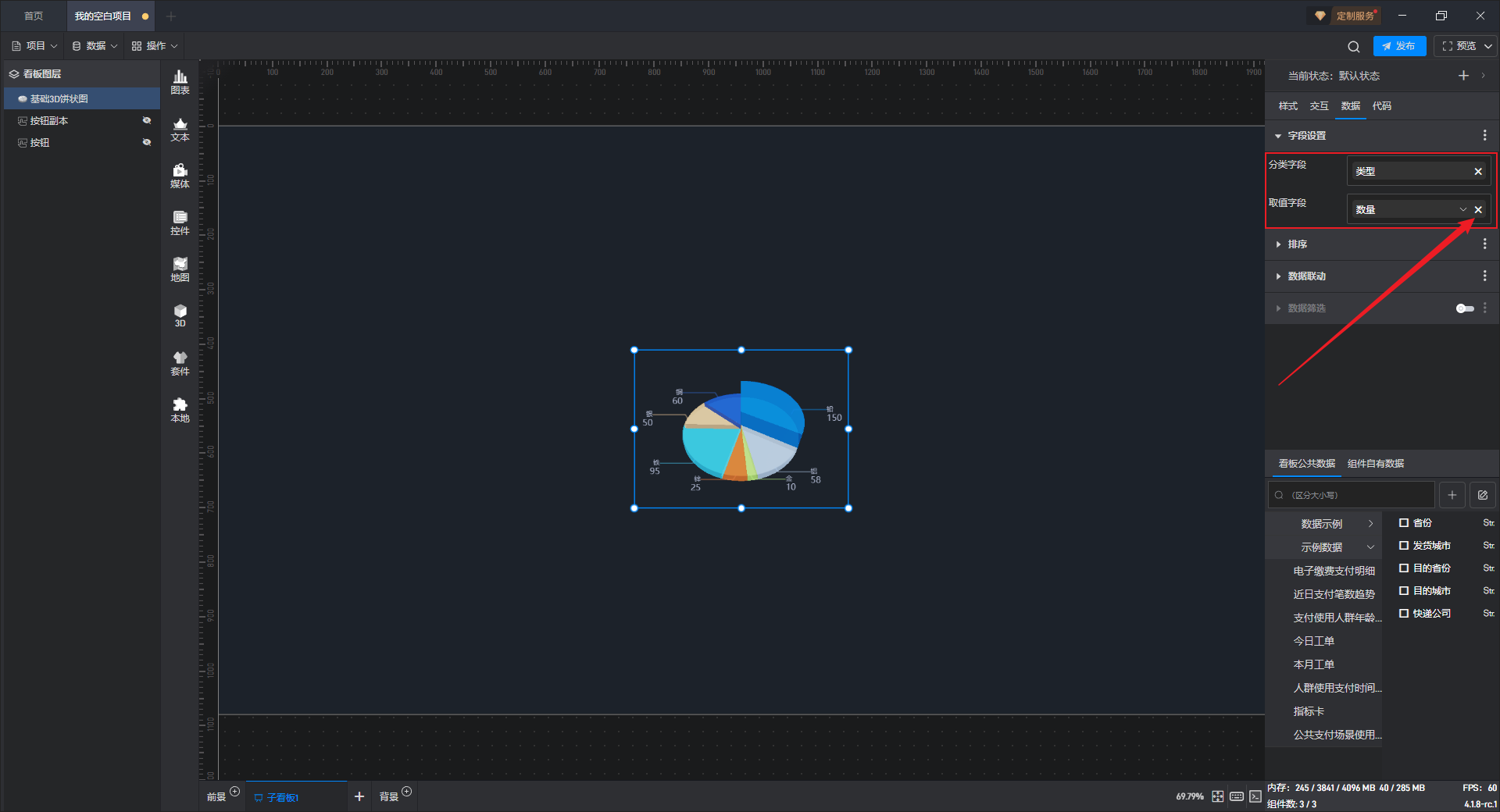Open the 控件 controls components icon

point(180,223)
